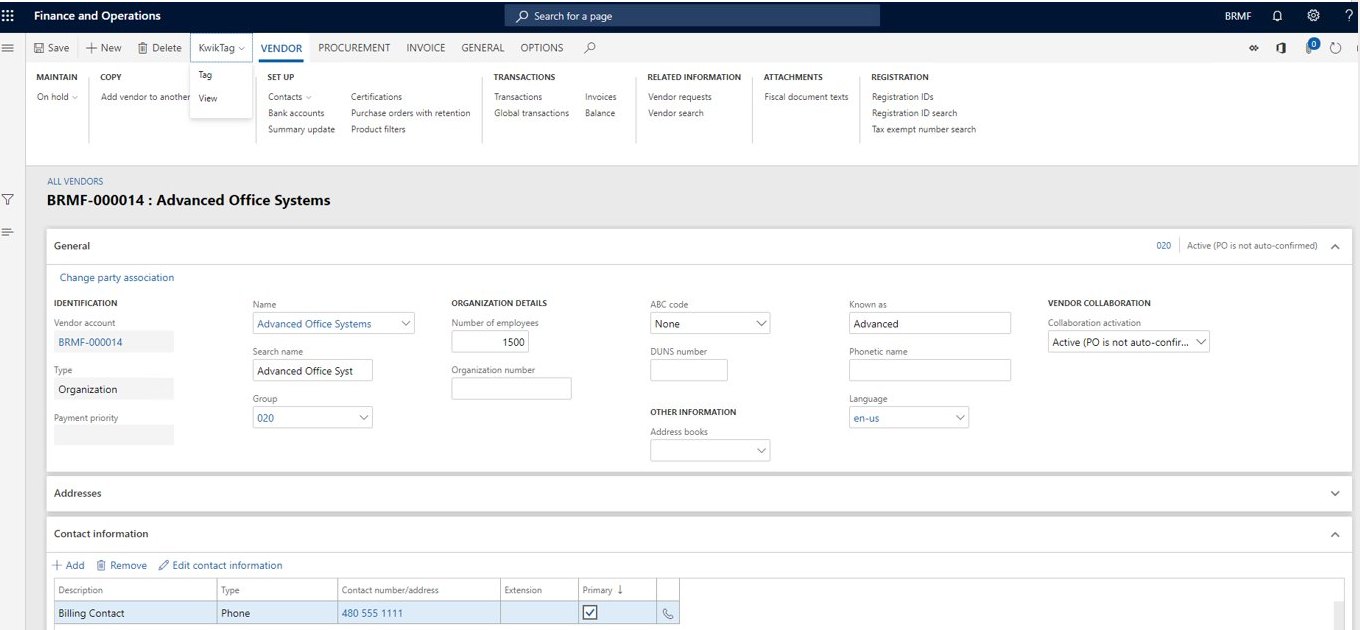
Task: Click the Primary column sort header
Action: click(603, 590)
